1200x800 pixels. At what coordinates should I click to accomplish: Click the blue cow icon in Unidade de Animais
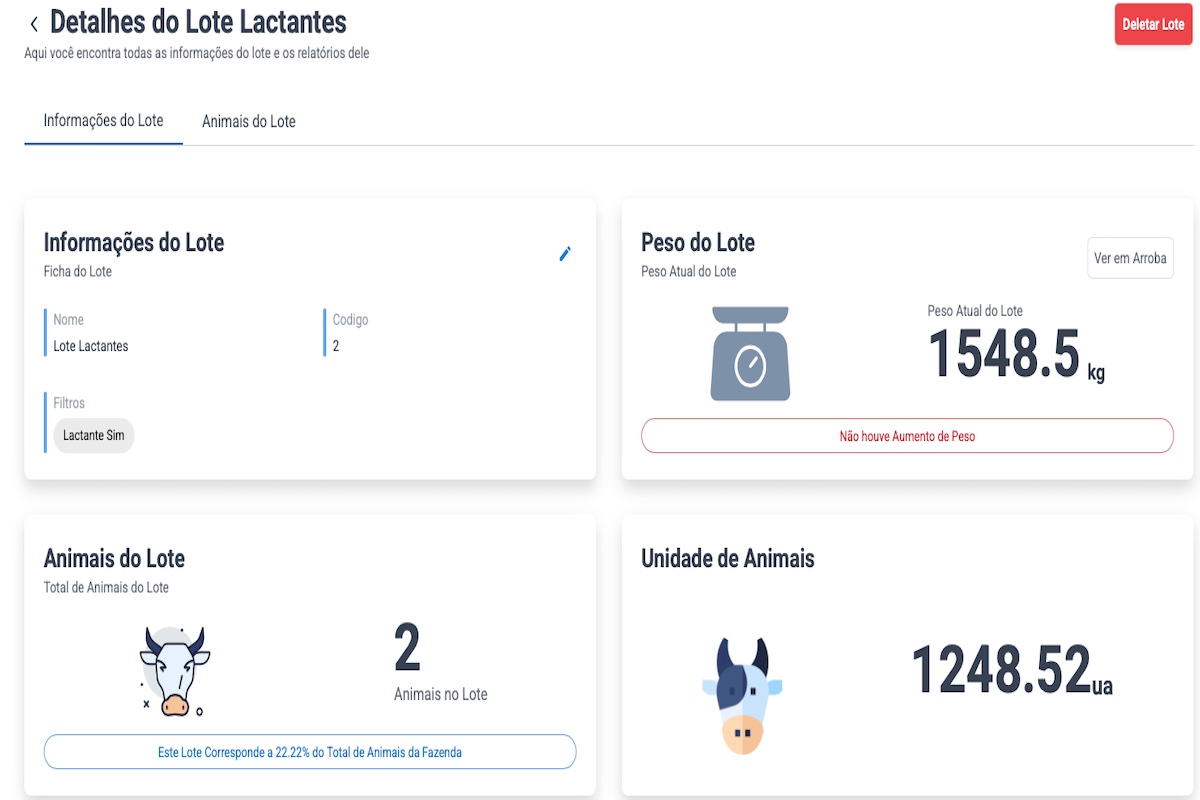click(742, 692)
